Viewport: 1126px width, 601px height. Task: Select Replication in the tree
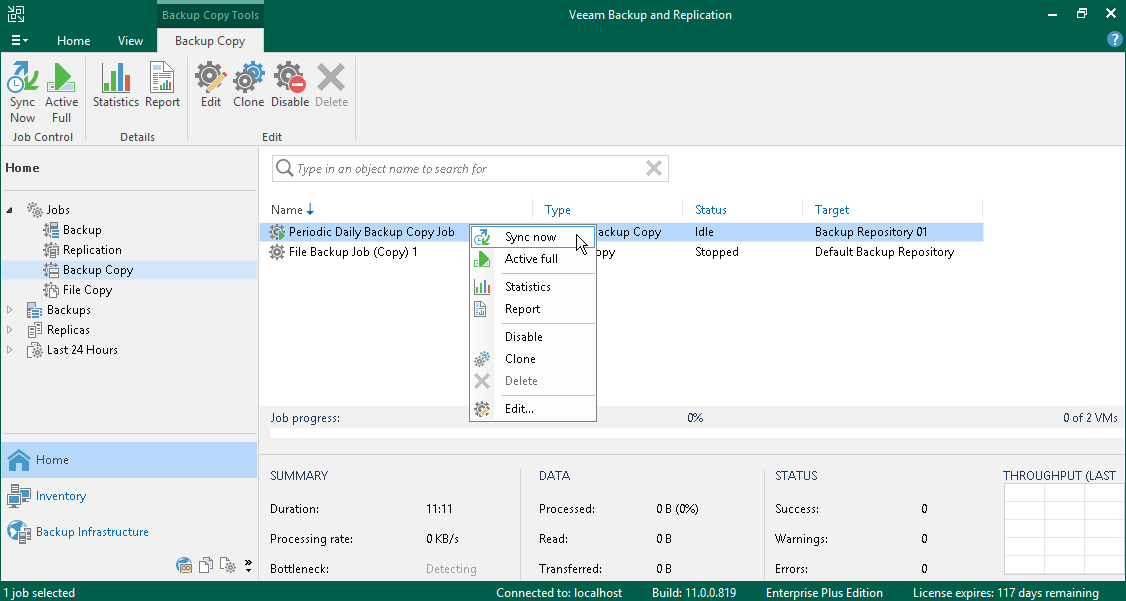point(92,250)
